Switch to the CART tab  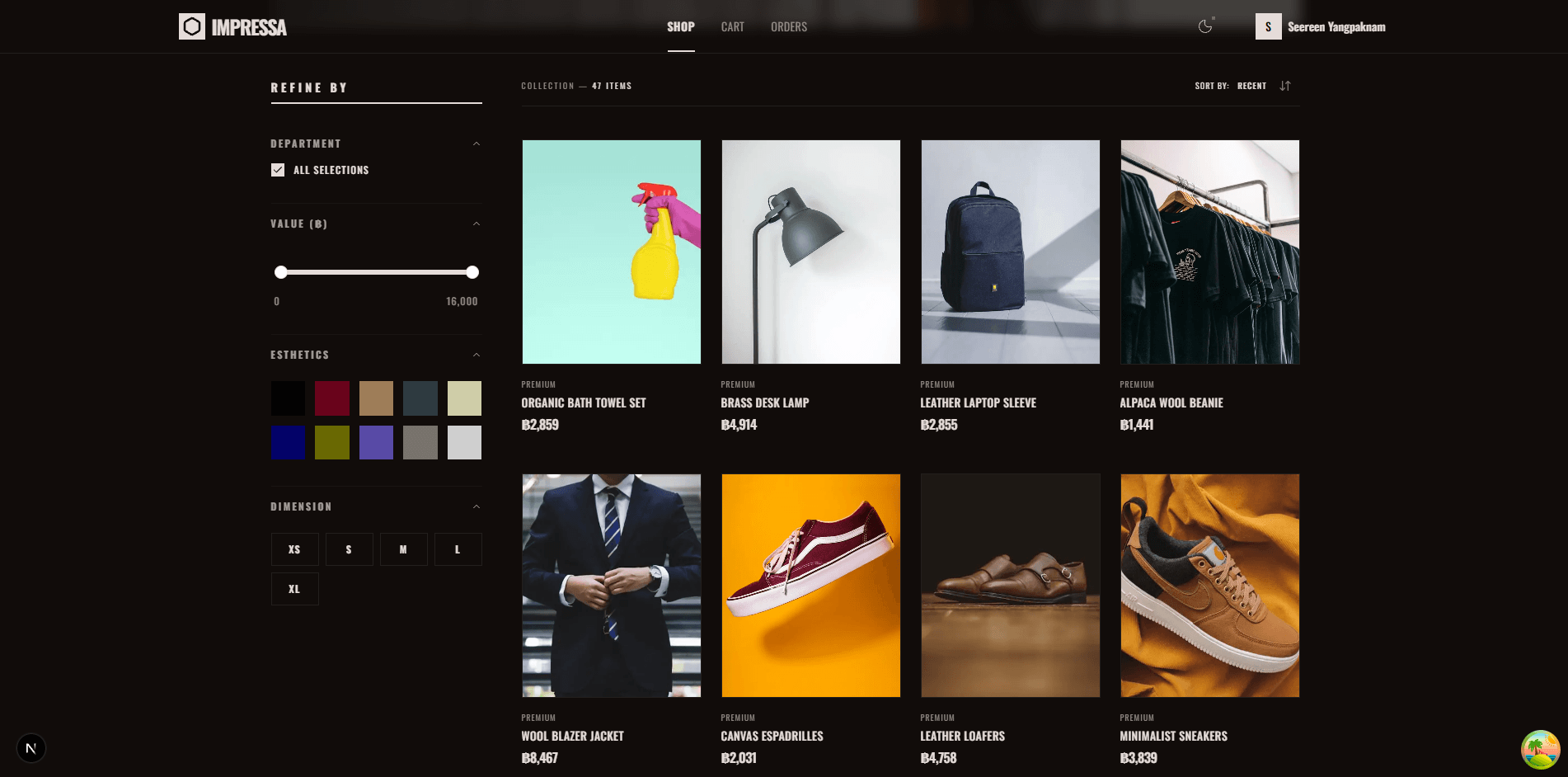[x=732, y=26]
